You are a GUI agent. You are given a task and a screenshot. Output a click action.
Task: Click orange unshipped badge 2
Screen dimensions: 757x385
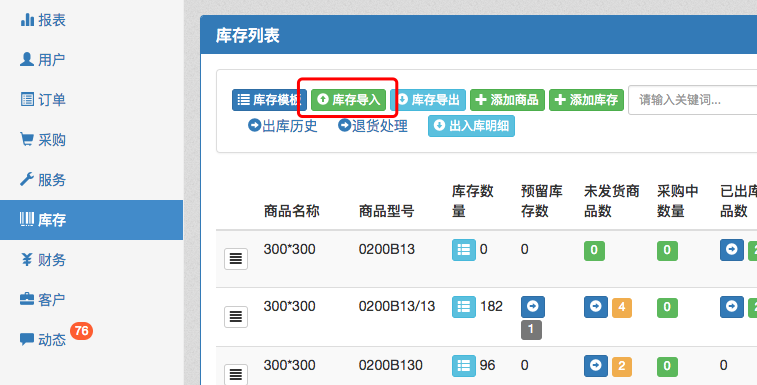[x=622, y=367]
